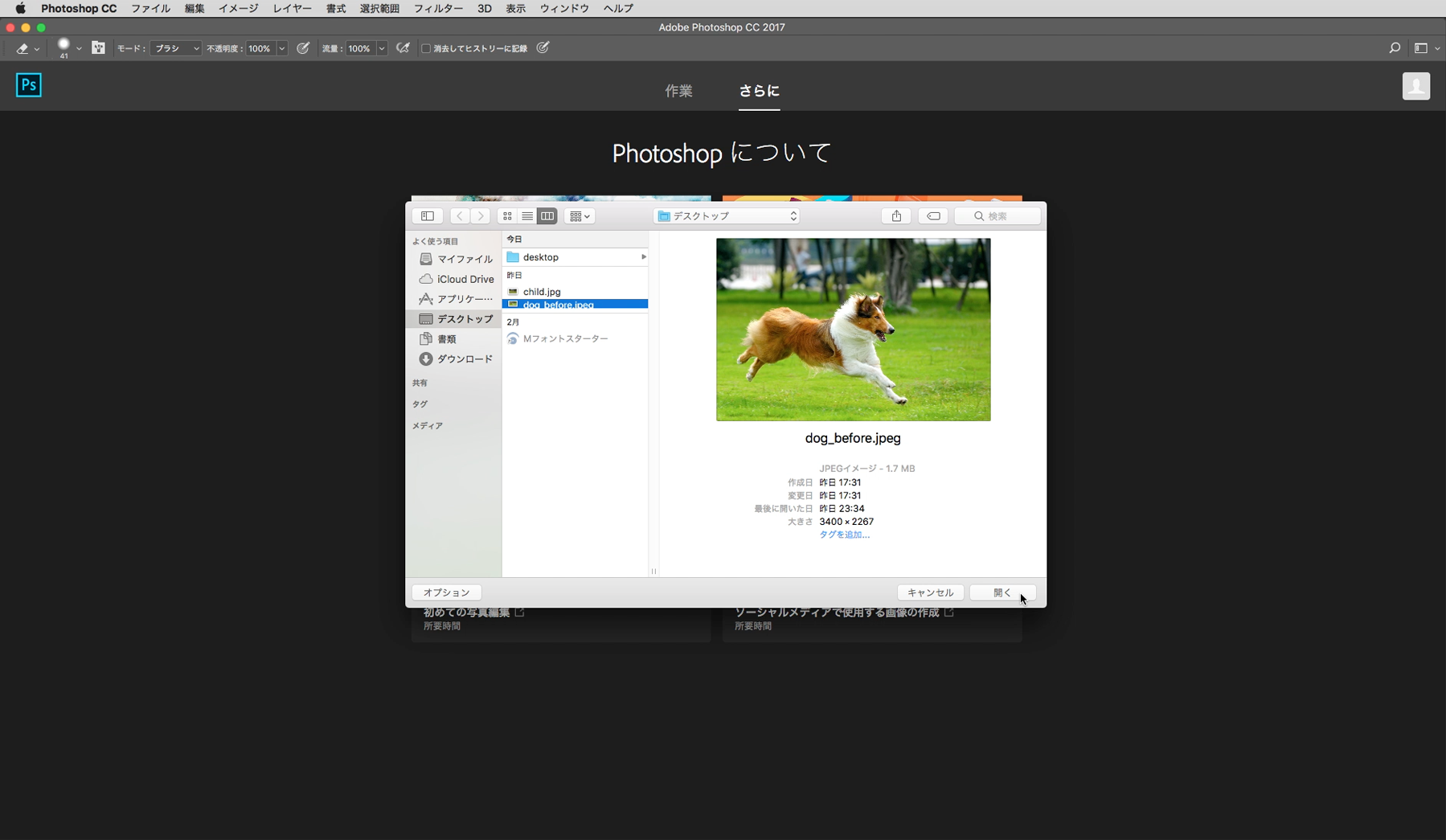
Task: Click the Photoshop Ps logo
Action: coord(29,85)
